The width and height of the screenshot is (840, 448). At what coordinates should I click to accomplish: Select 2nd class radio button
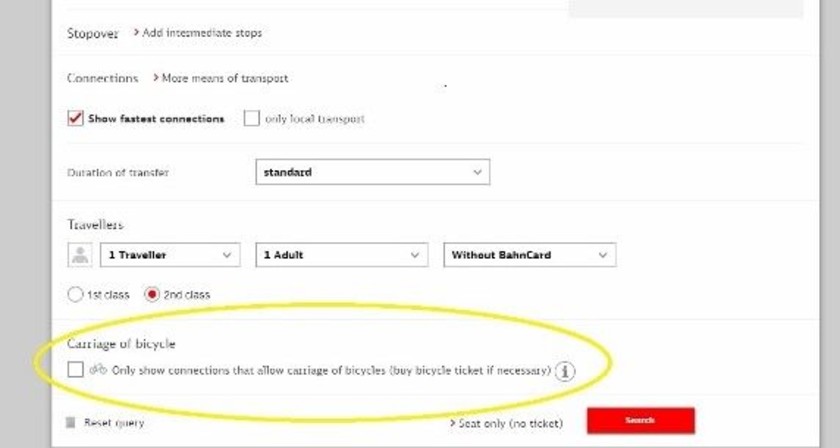[x=153, y=295]
